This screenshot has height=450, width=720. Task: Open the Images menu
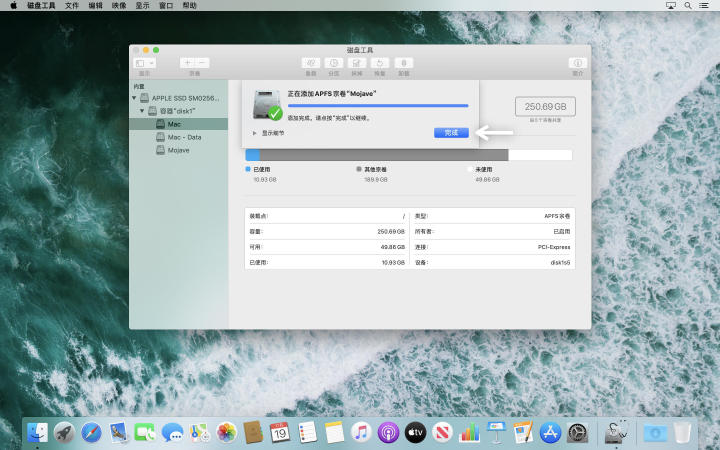(119, 6)
